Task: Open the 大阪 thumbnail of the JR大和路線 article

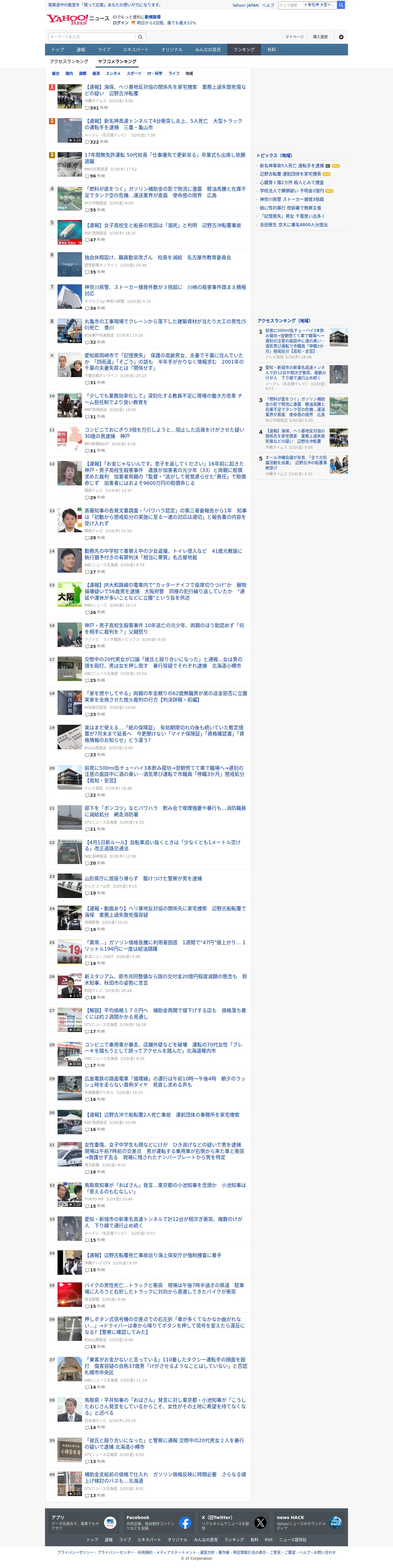Action: 69,595
